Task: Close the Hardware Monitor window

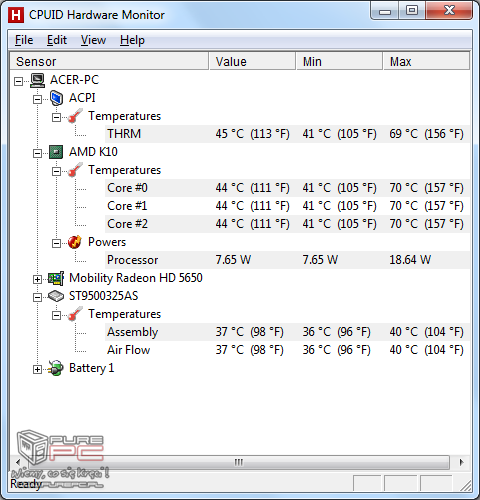Action: (x=449, y=11)
